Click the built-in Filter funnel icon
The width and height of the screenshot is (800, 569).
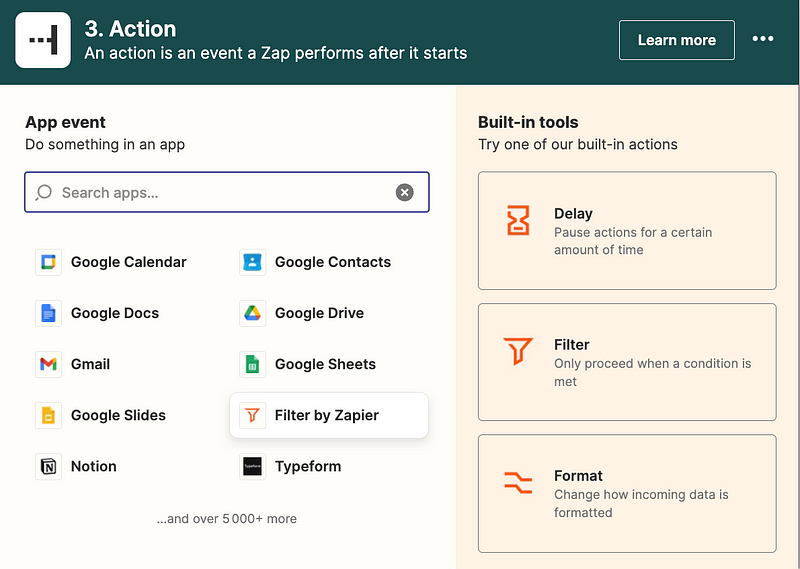(518, 351)
